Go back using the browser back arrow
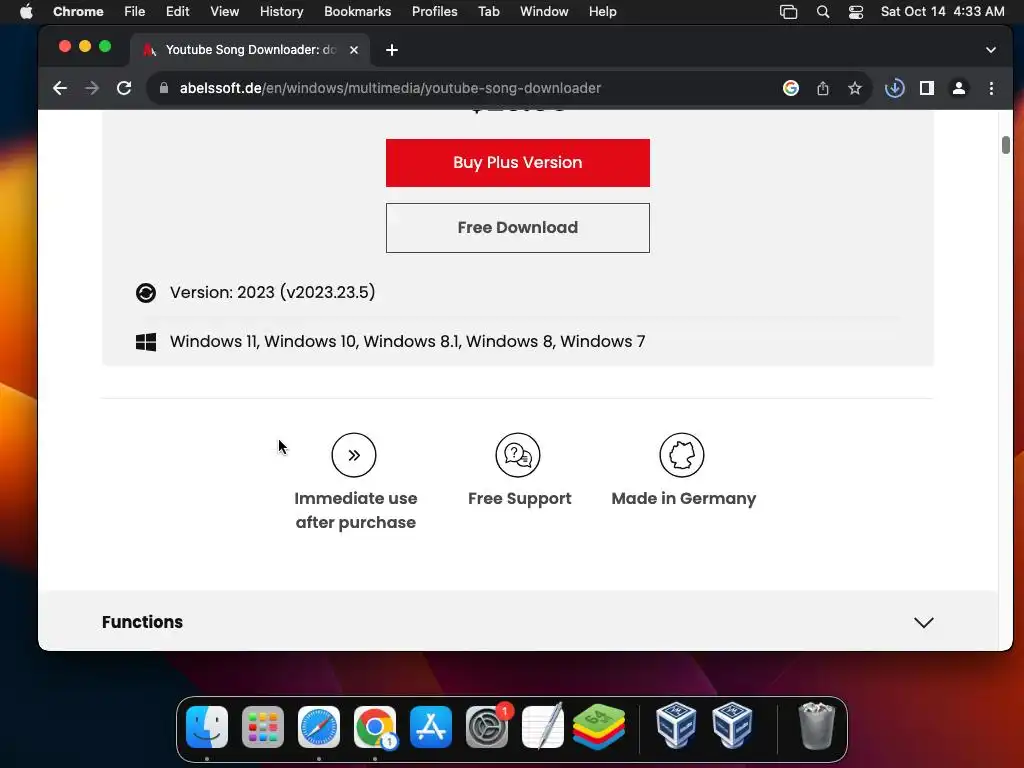Viewport: 1024px width, 768px height. (60, 88)
